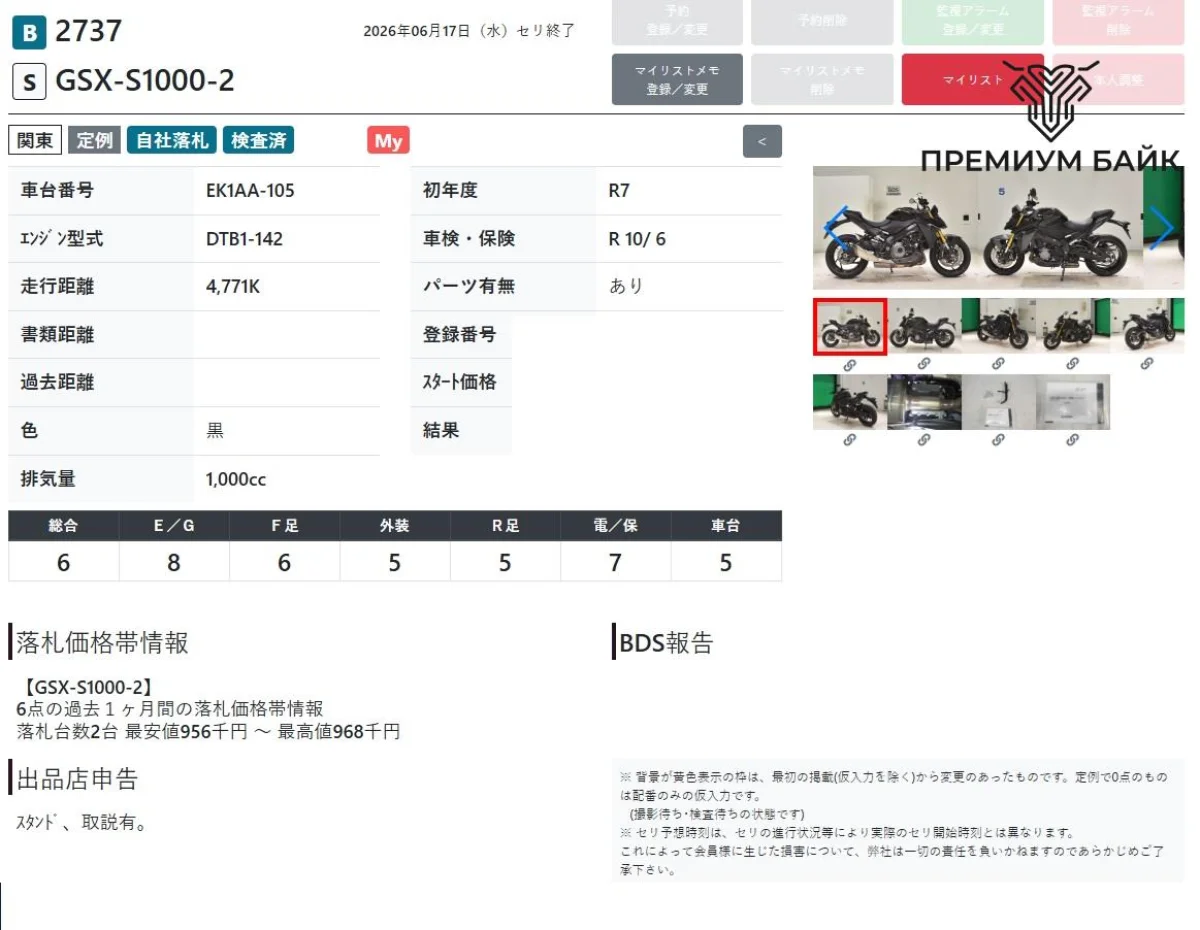This screenshot has width=1200, height=930.
Task: Click the 車台 score column header
Action: pyautogui.click(x=726, y=526)
